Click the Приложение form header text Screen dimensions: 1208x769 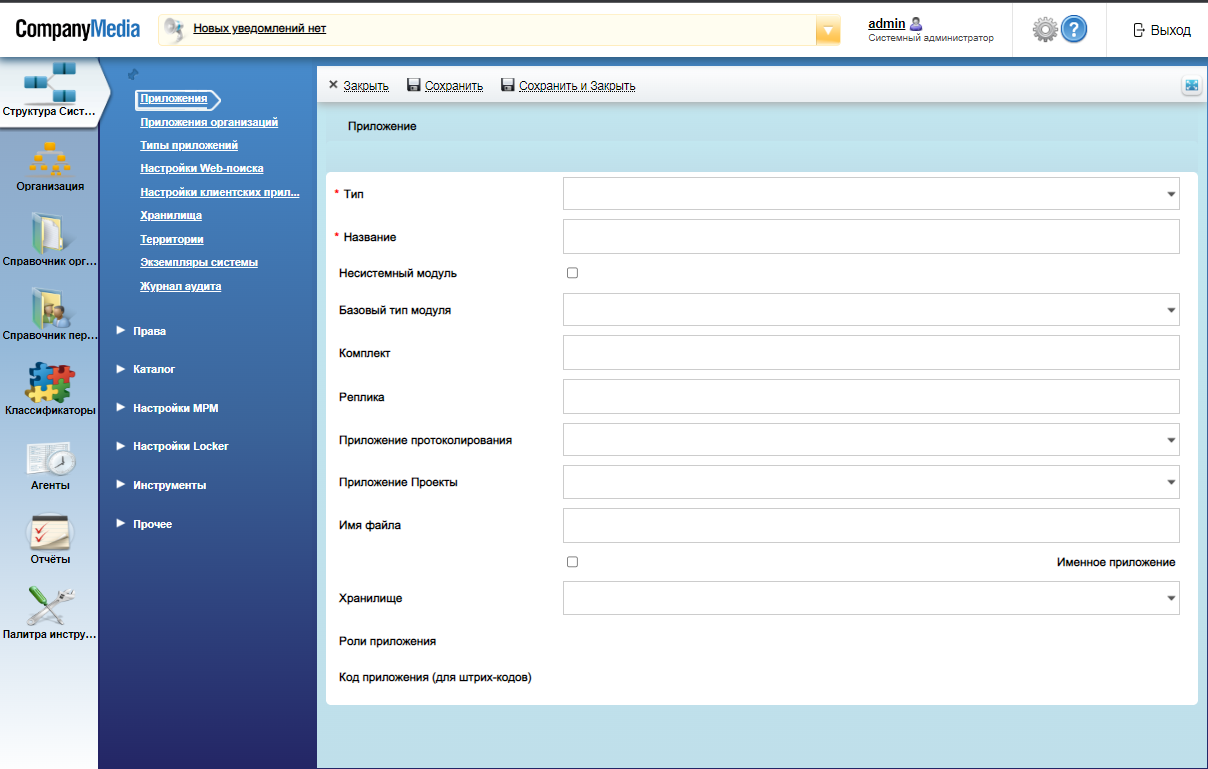(x=382, y=127)
